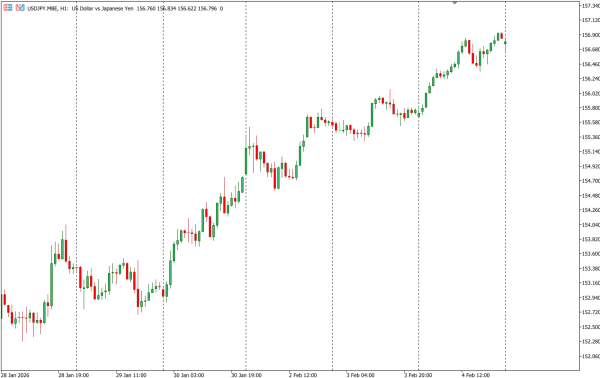This screenshot has height=378, width=600.
Task: Click the 154.920 price scale label
Action: [x=591, y=166]
